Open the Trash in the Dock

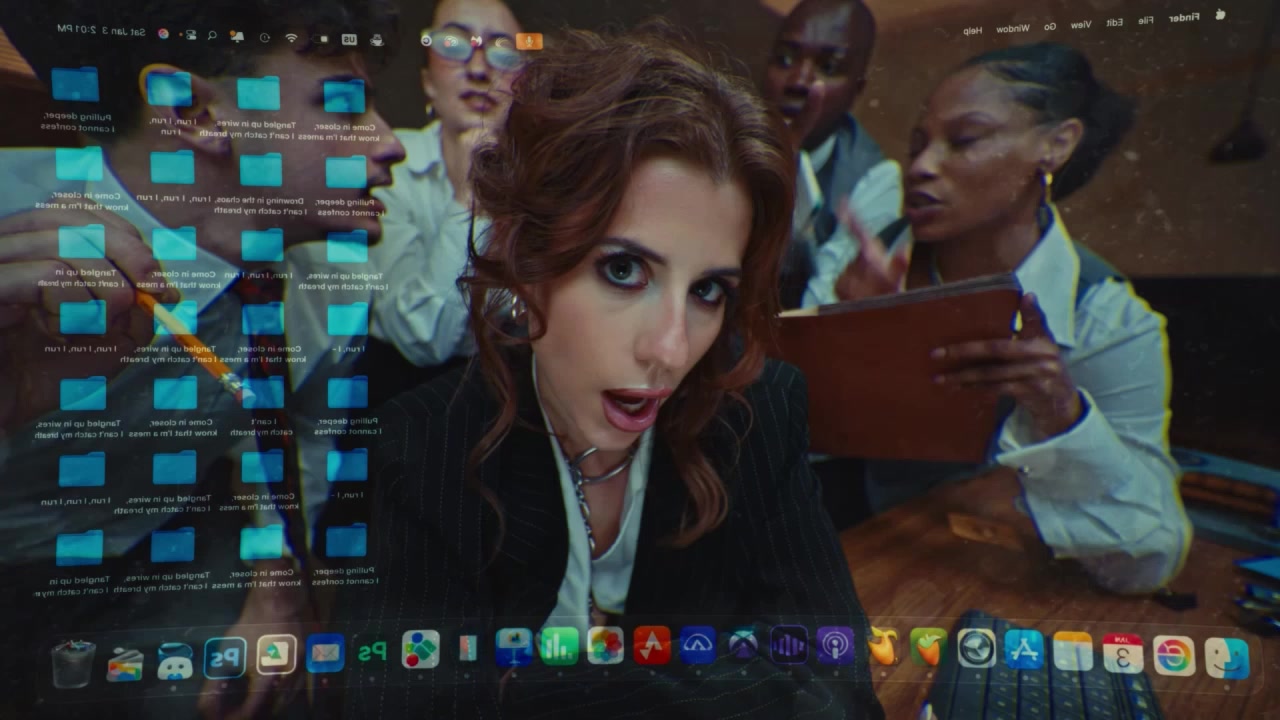(73, 663)
